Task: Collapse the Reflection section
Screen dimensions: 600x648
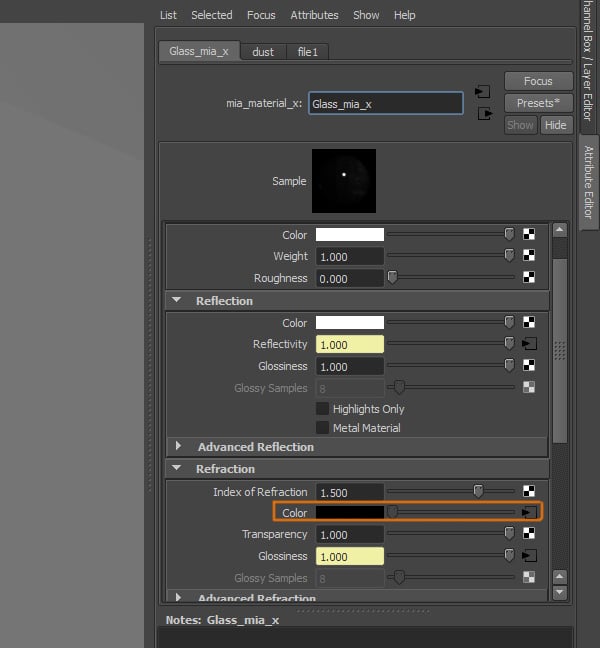Action: coord(178,301)
